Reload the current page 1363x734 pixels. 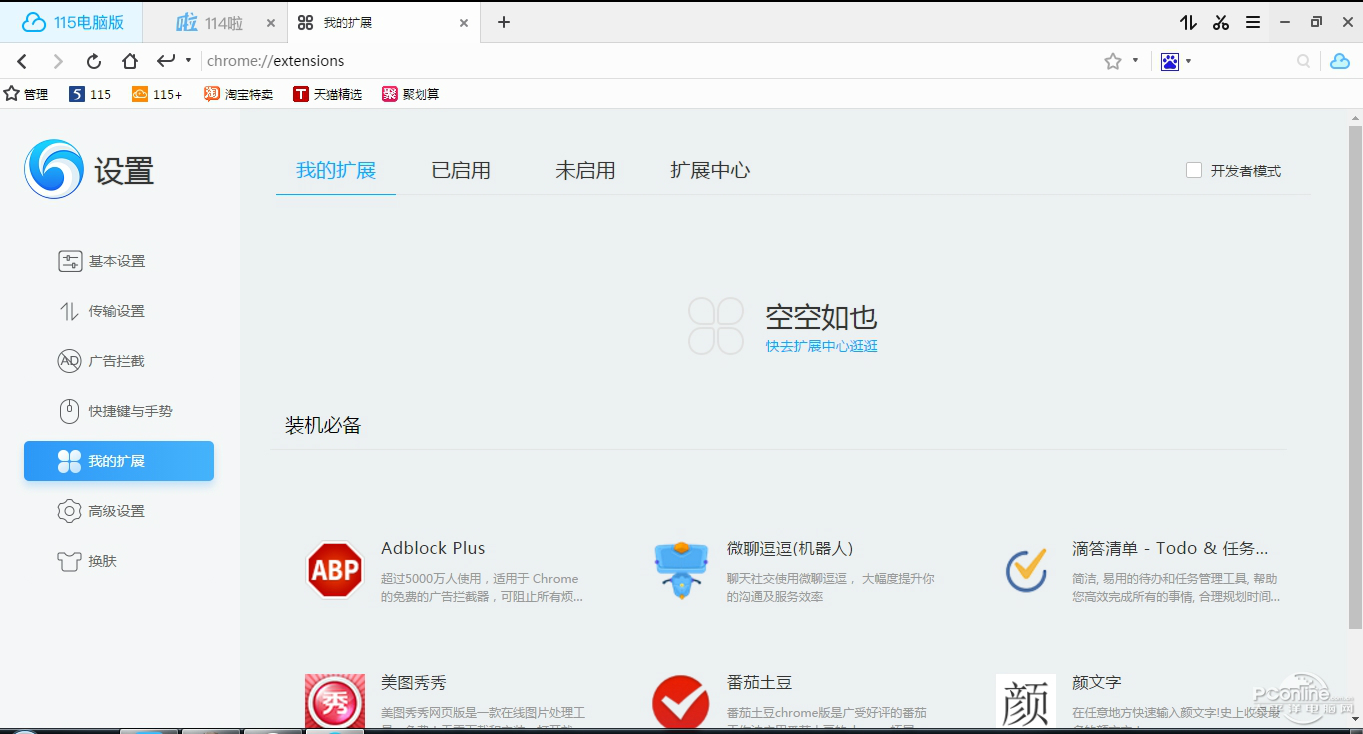coord(94,61)
